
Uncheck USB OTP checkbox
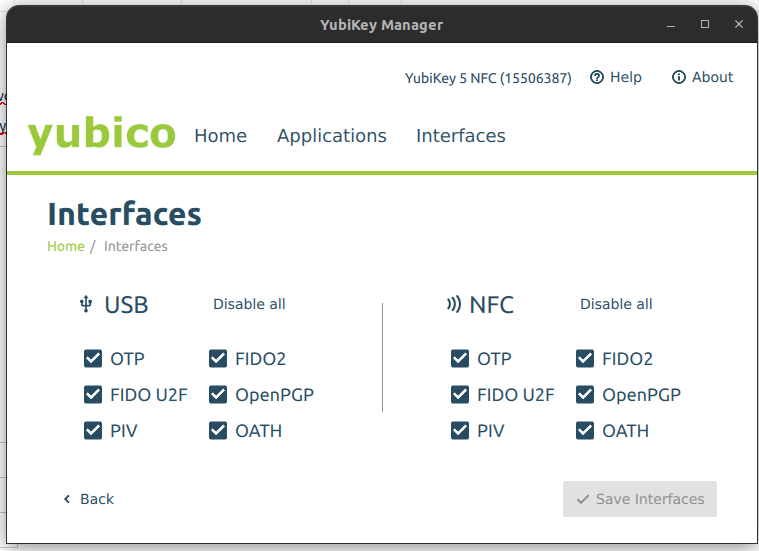point(93,359)
